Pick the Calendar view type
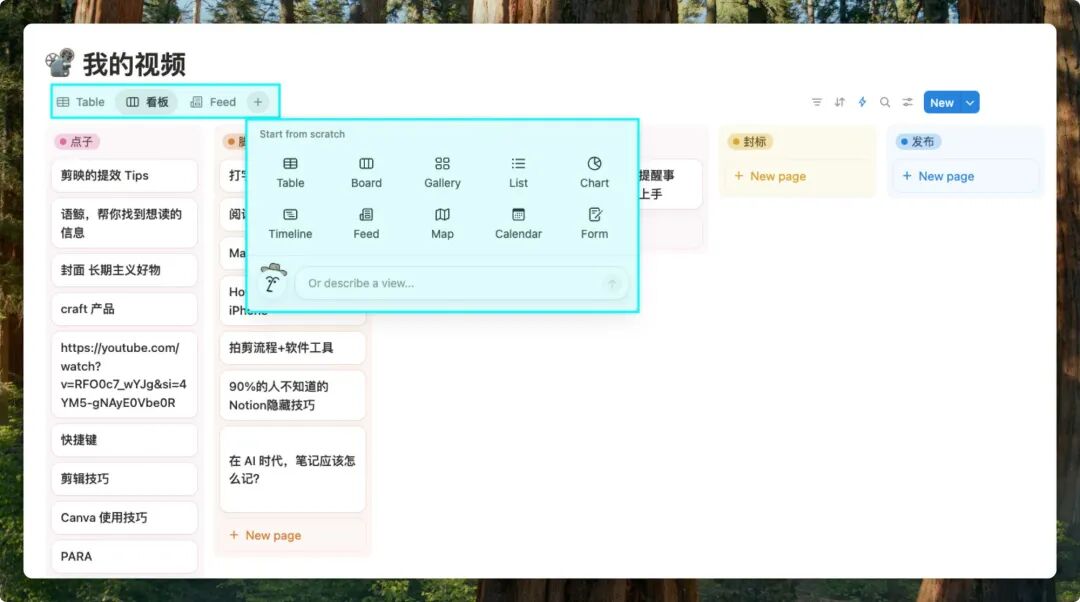The width and height of the screenshot is (1080, 602). pos(518,223)
